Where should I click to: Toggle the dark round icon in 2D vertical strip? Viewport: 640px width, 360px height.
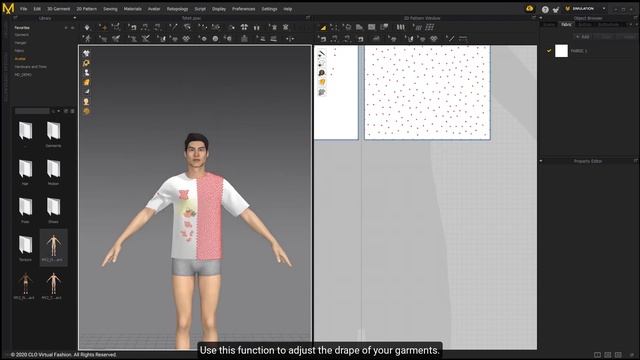[322, 73]
